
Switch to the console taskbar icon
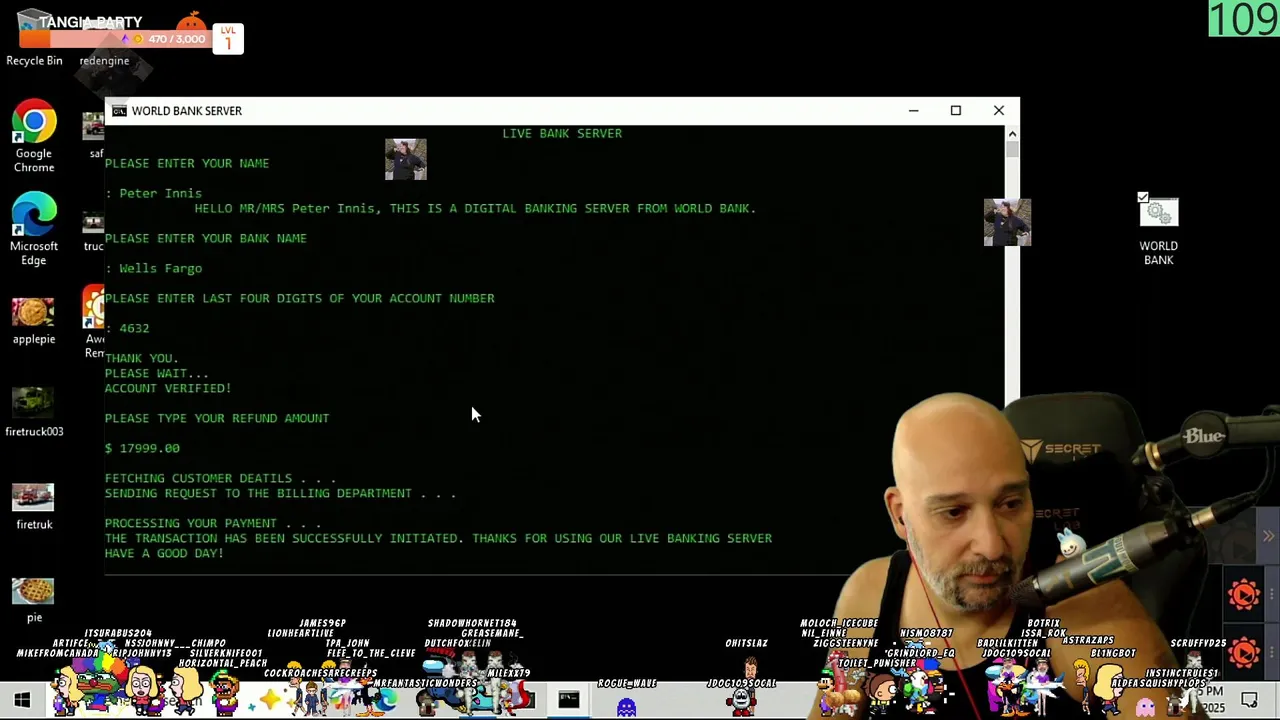coord(568,701)
